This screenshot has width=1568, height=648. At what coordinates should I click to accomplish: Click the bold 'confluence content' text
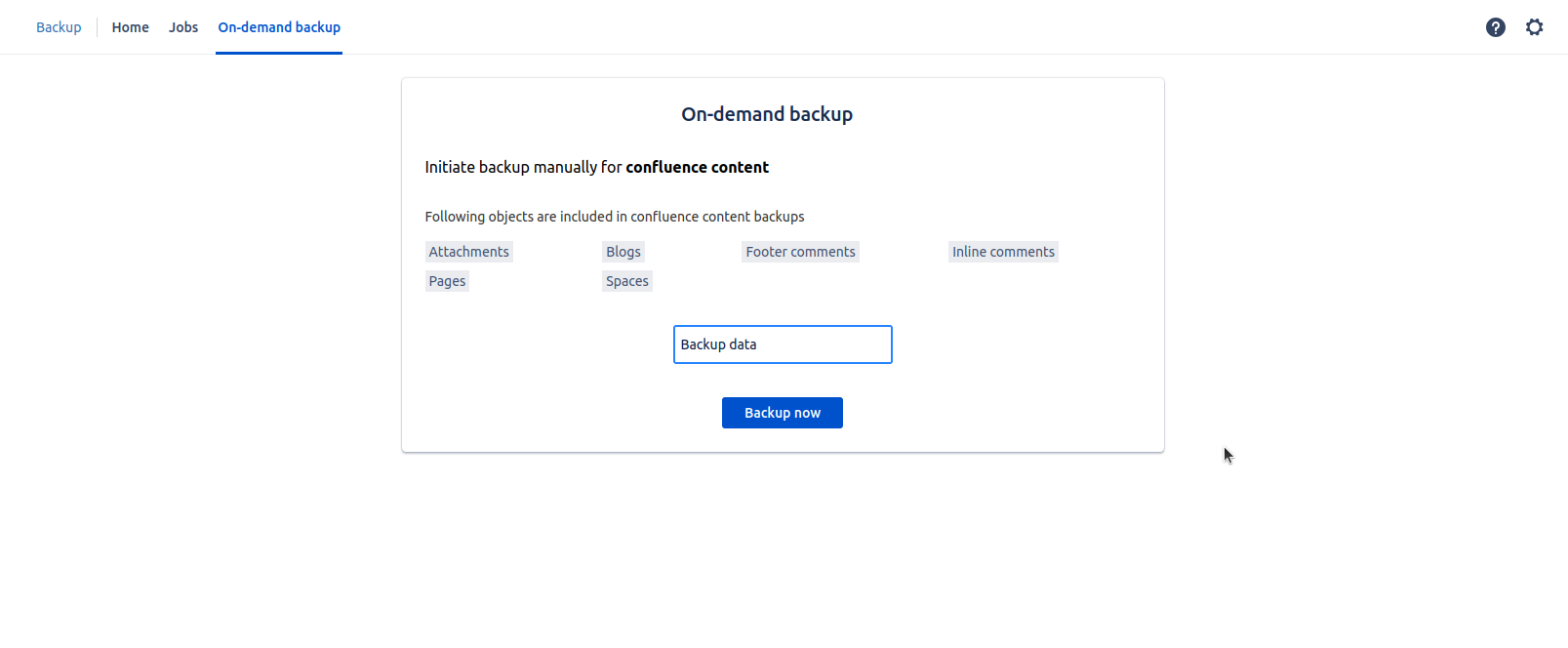click(x=697, y=167)
